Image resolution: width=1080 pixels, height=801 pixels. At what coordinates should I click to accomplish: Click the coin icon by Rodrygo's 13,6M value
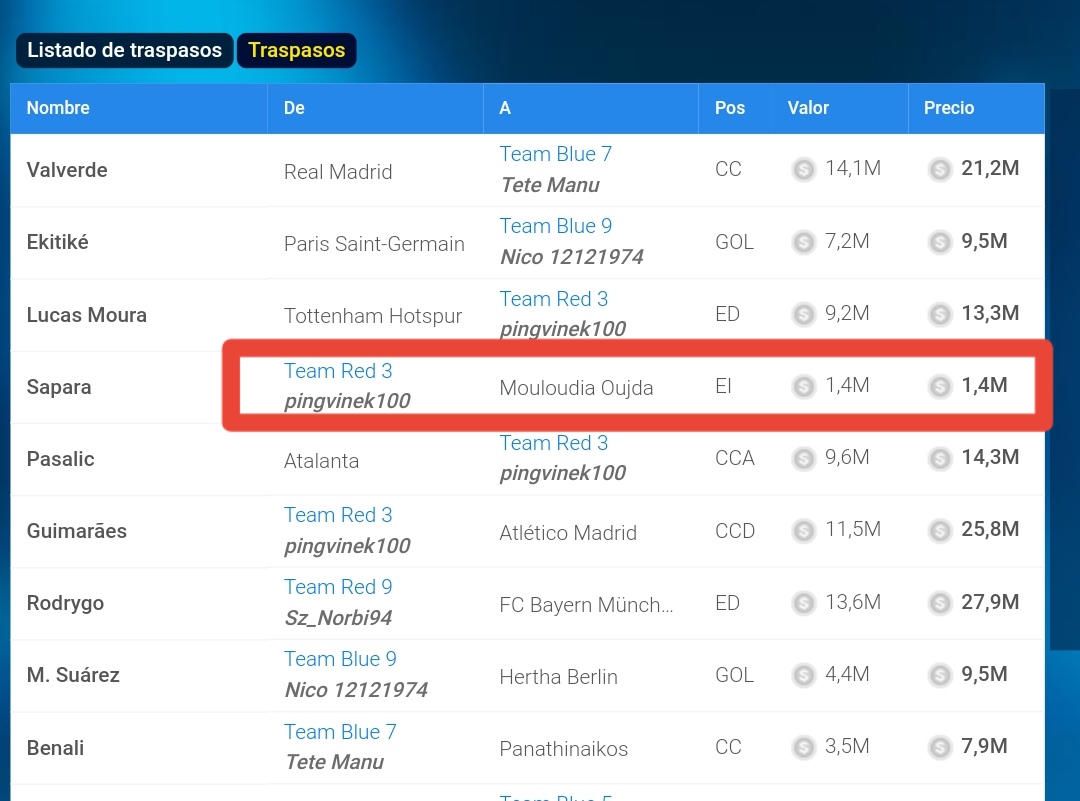tap(803, 603)
